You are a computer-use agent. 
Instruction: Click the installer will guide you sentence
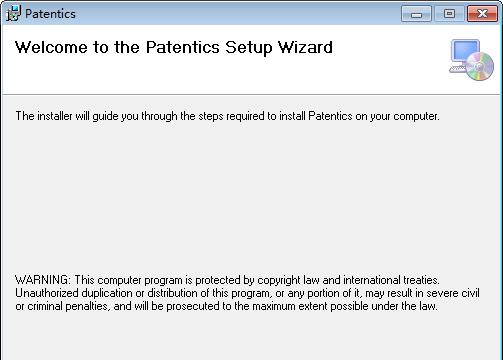pos(227,116)
